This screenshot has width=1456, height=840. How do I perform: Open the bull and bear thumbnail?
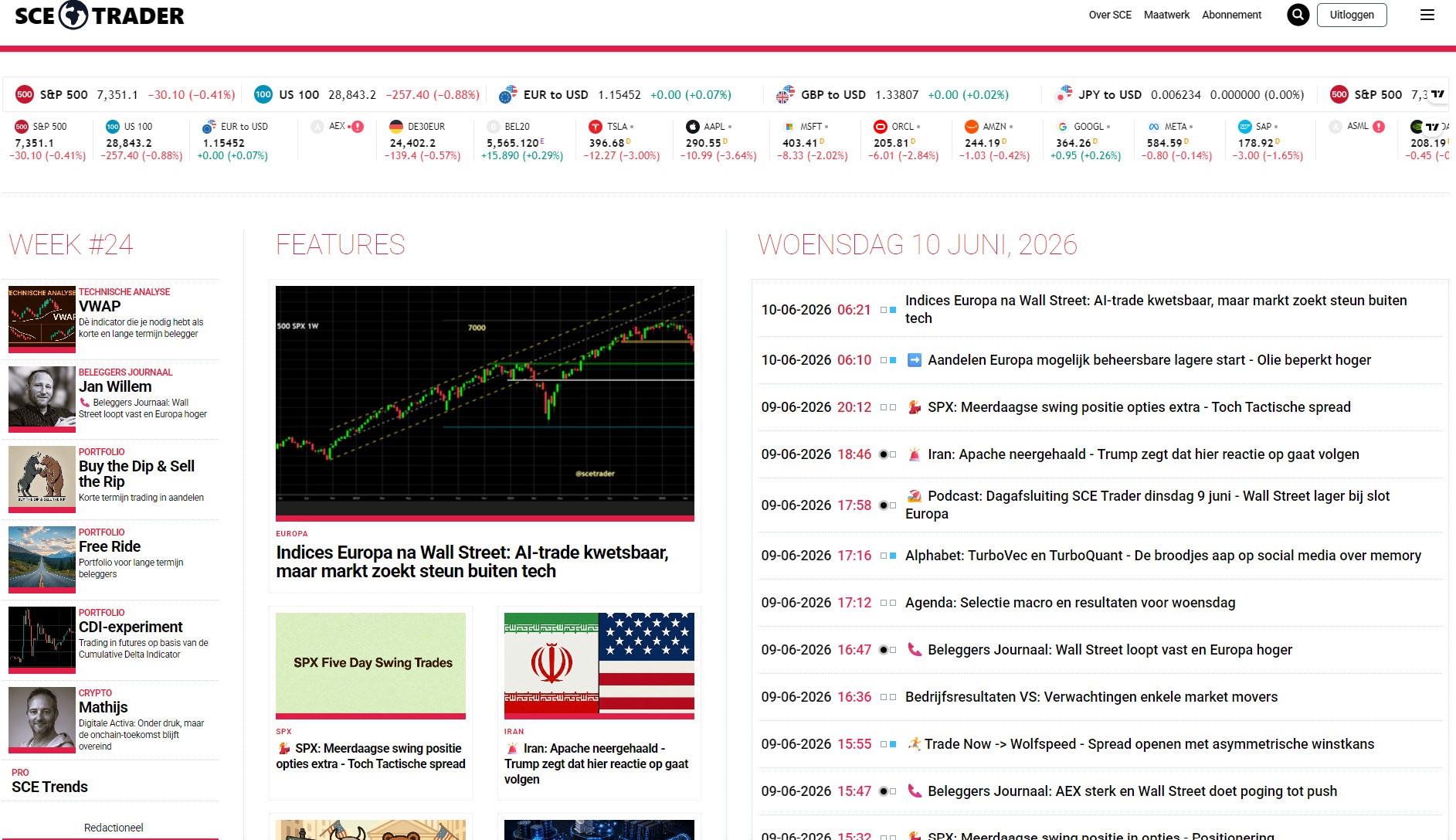pyautogui.click(x=42, y=478)
